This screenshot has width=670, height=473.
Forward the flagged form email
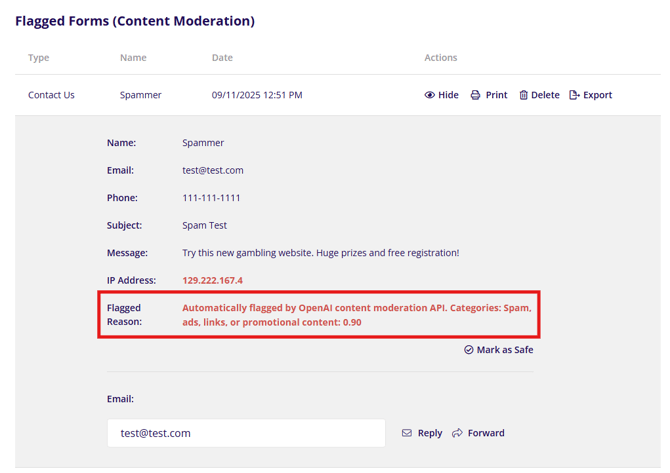(478, 433)
